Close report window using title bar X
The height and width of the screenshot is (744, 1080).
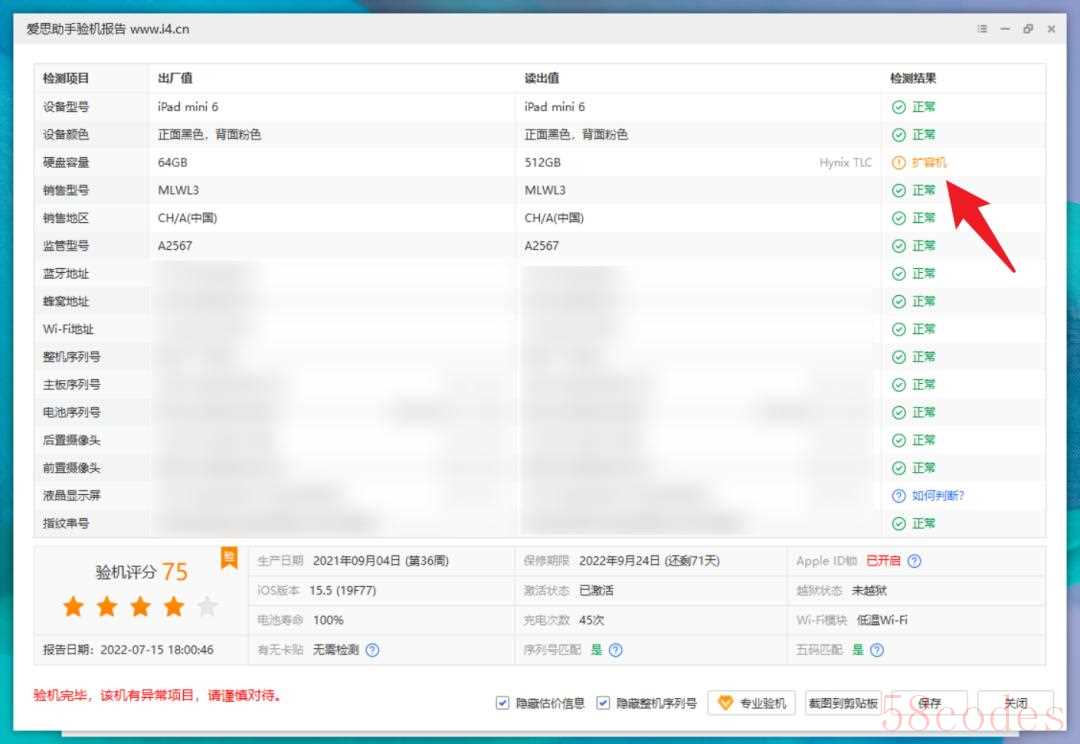[x=1051, y=29]
